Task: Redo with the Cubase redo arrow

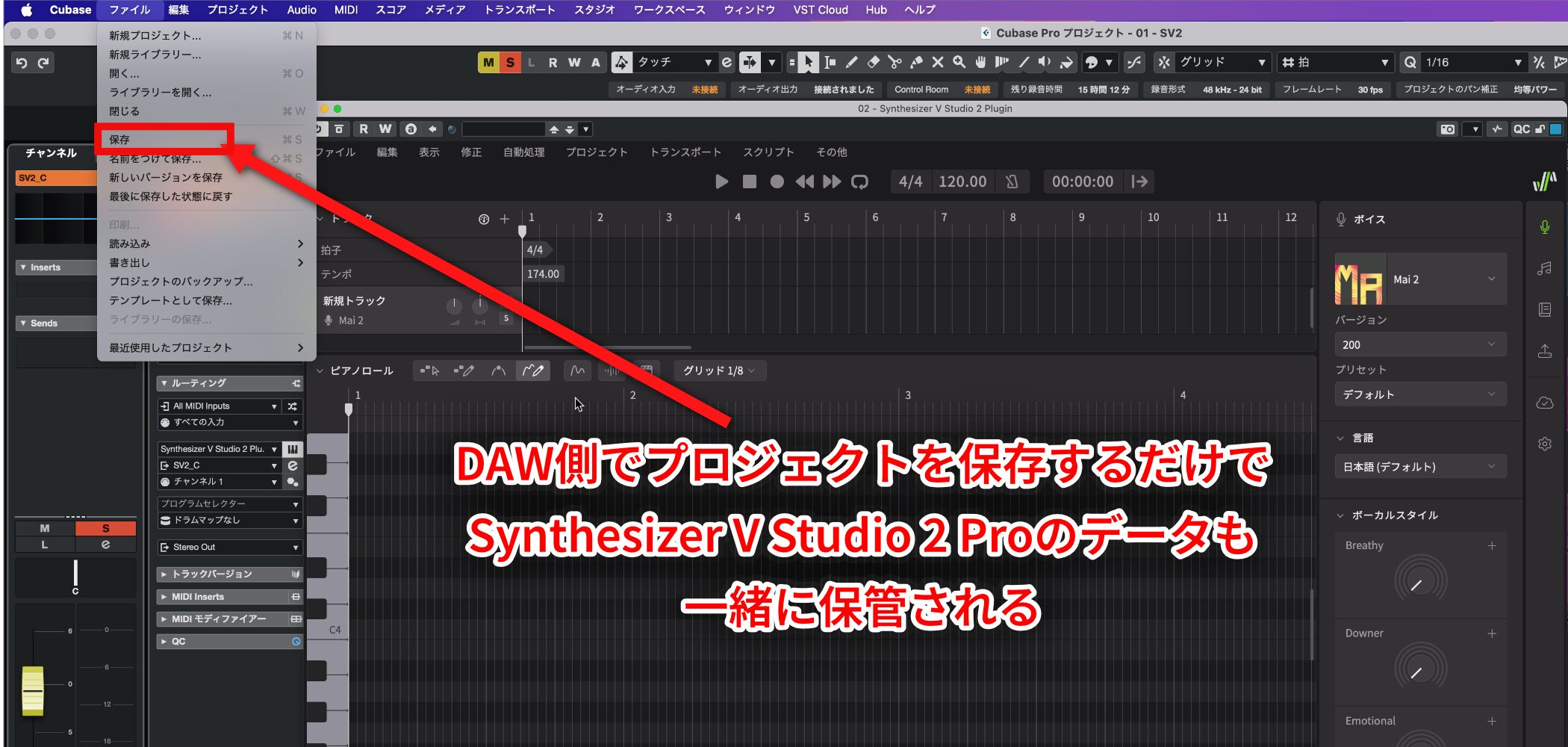Action: pyautogui.click(x=43, y=63)
